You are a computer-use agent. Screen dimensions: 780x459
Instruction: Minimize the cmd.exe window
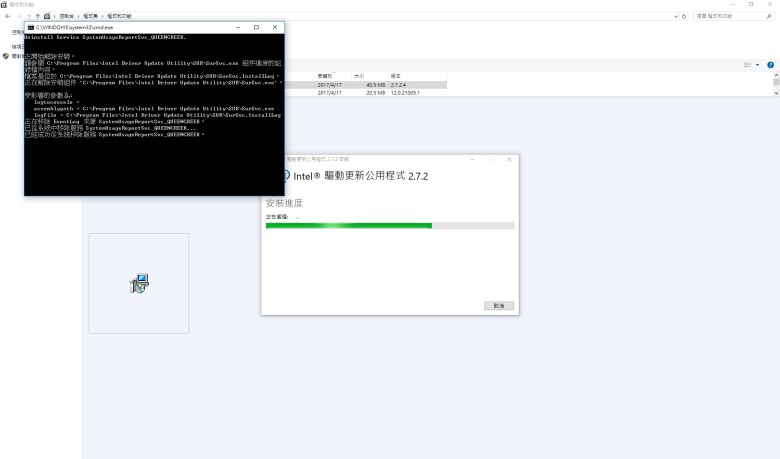coord(238,27)
